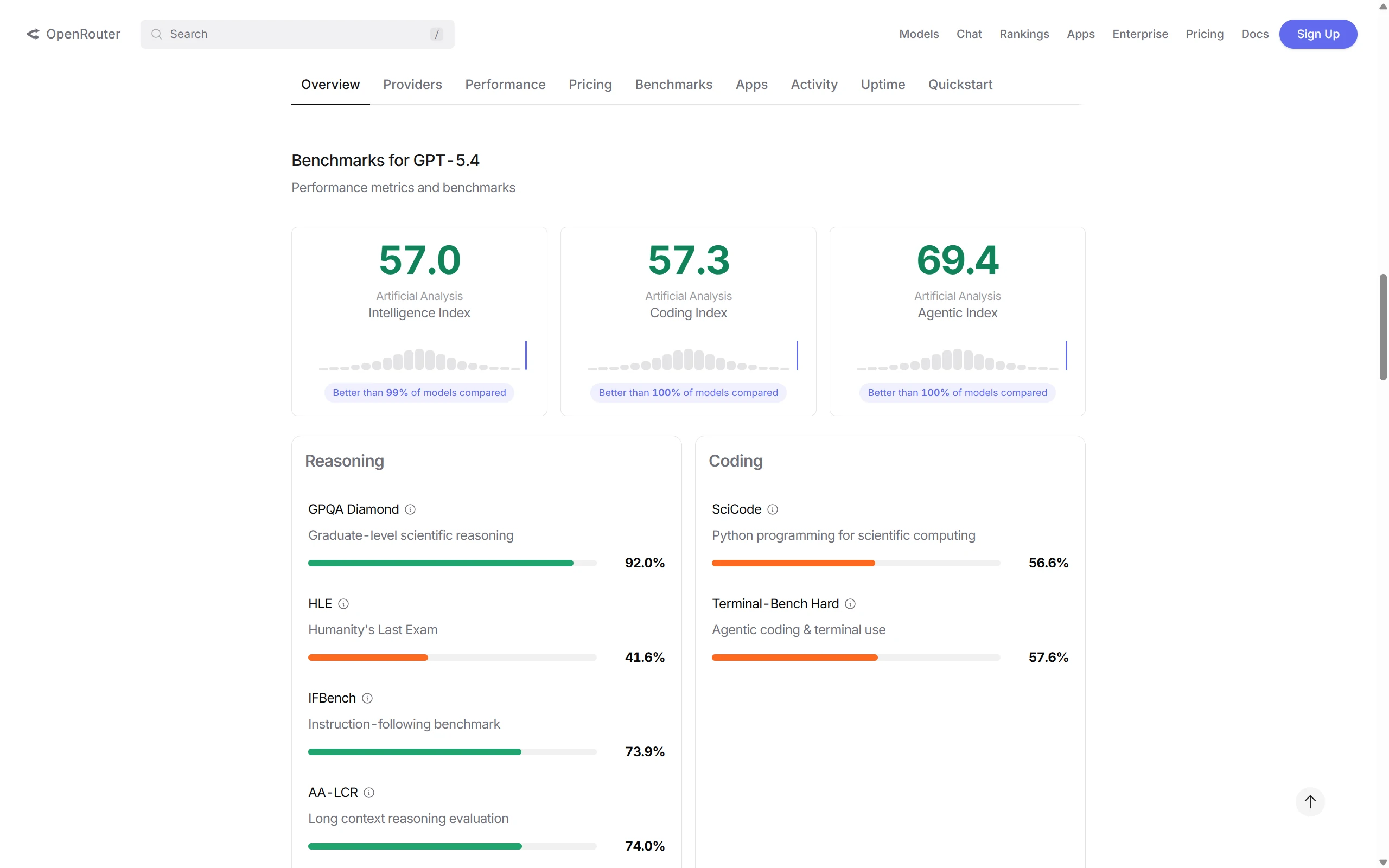Image resolution: width=1389 pixels, height=868 pixels.
Task: Go to the Uptime tab
Action: point(882,85)
